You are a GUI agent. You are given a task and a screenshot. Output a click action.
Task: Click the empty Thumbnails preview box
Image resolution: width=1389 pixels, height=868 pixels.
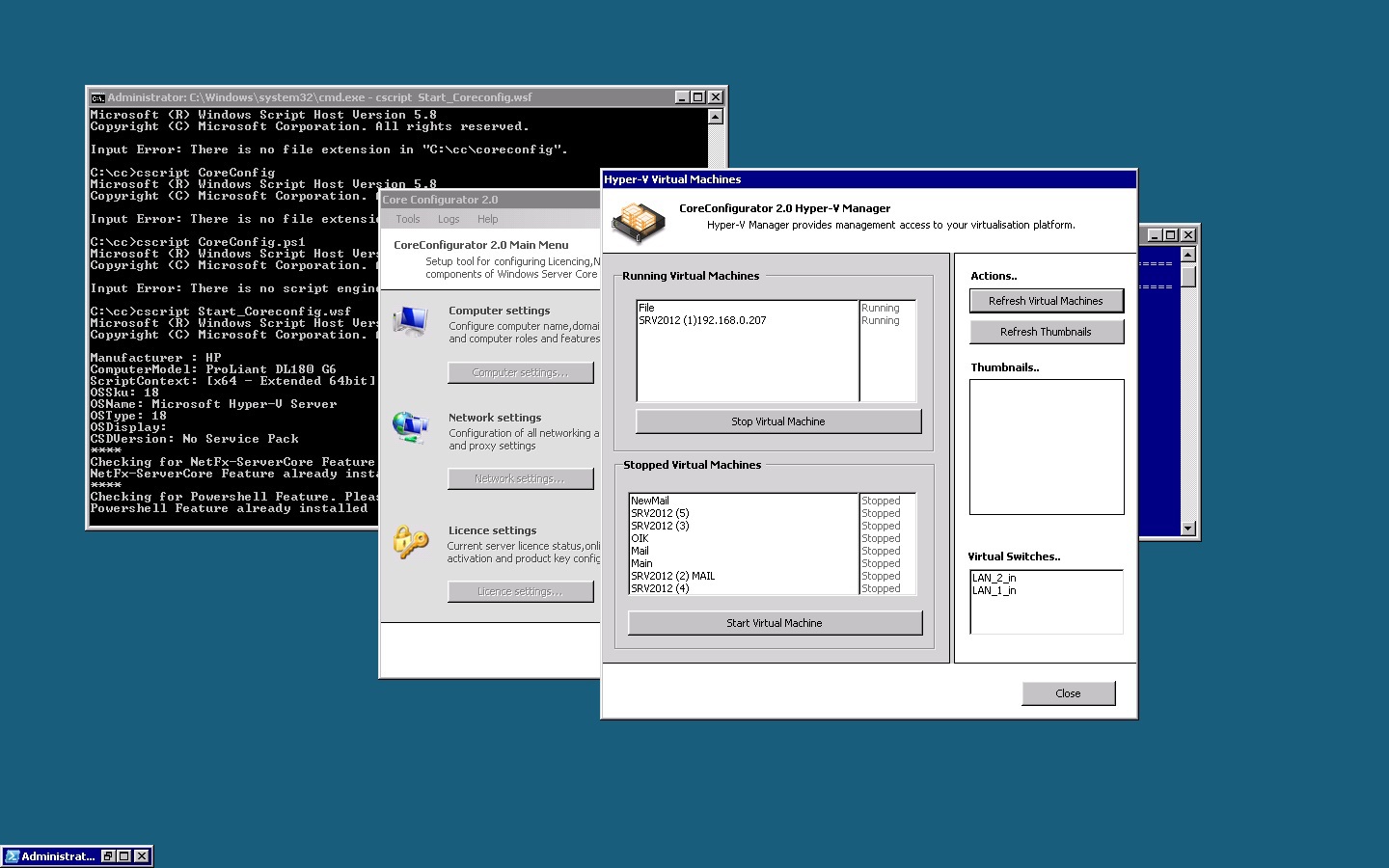tap(1047, 447)
